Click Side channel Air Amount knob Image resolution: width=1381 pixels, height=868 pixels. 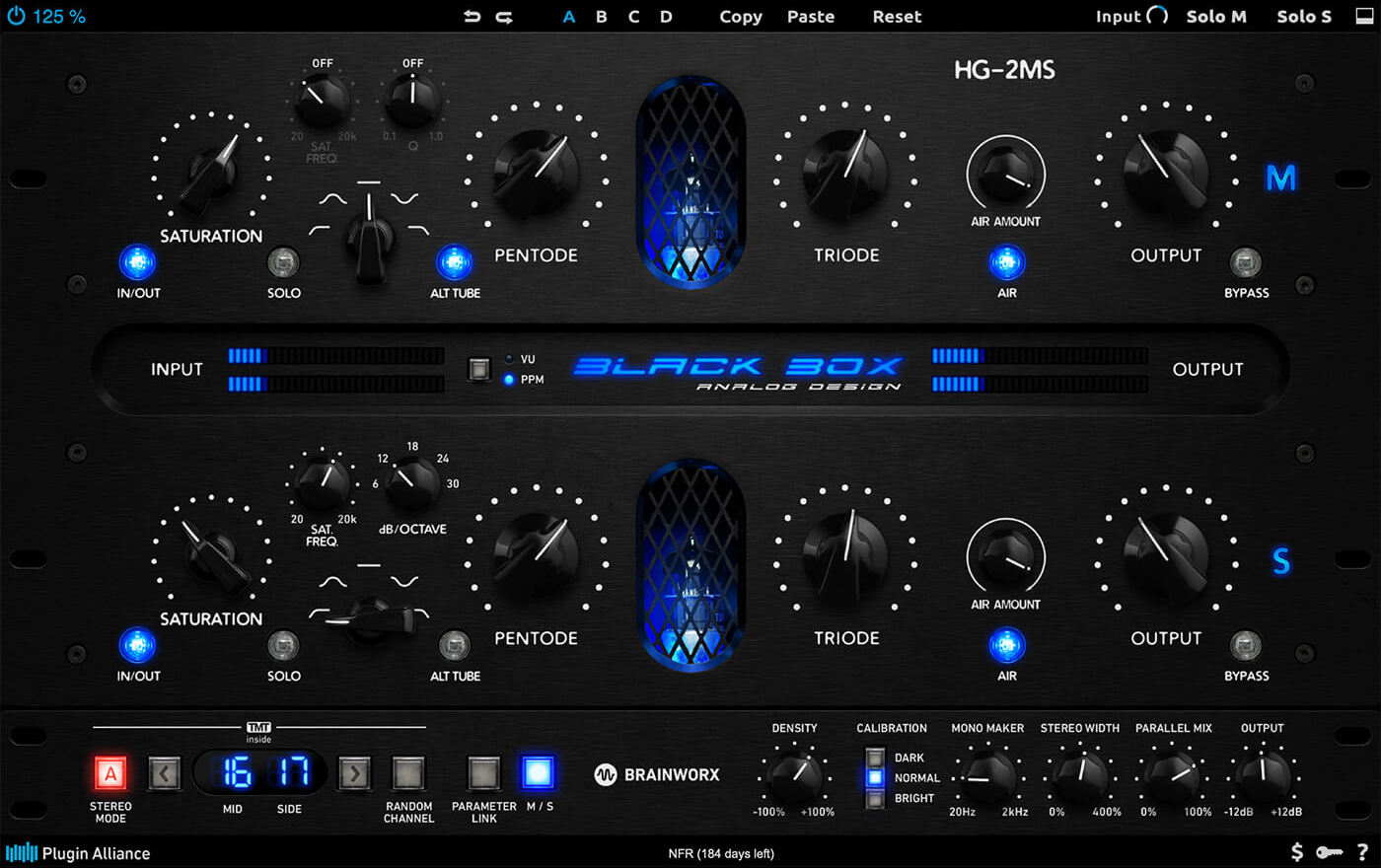point(1005,555)
